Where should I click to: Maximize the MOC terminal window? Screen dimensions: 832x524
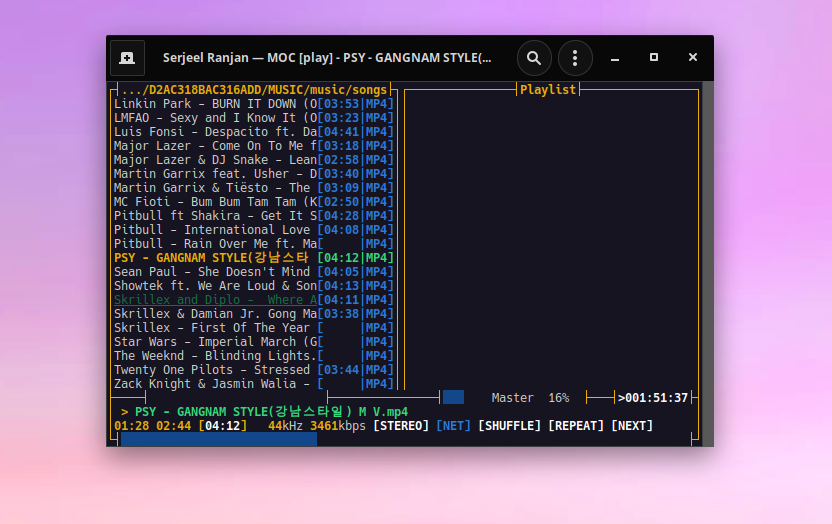654,57
